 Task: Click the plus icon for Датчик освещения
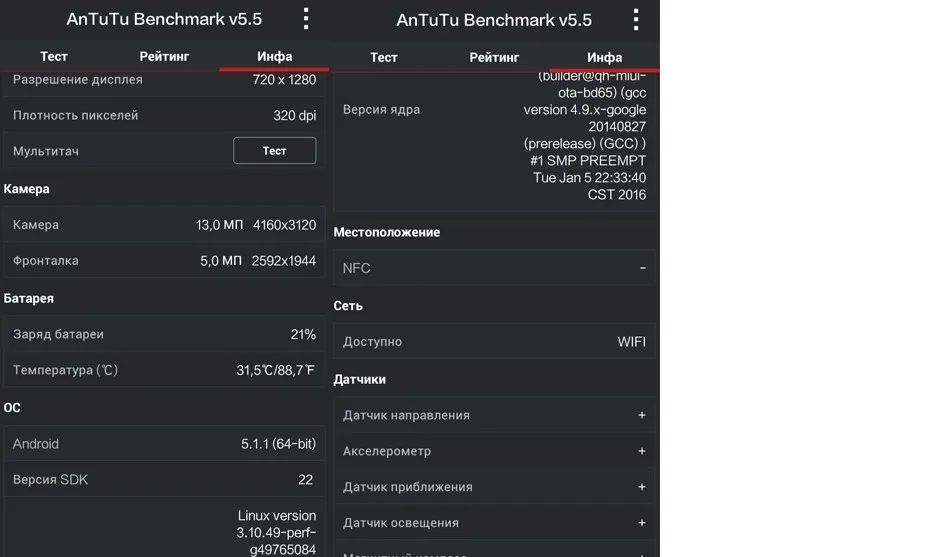click(641, 523)
